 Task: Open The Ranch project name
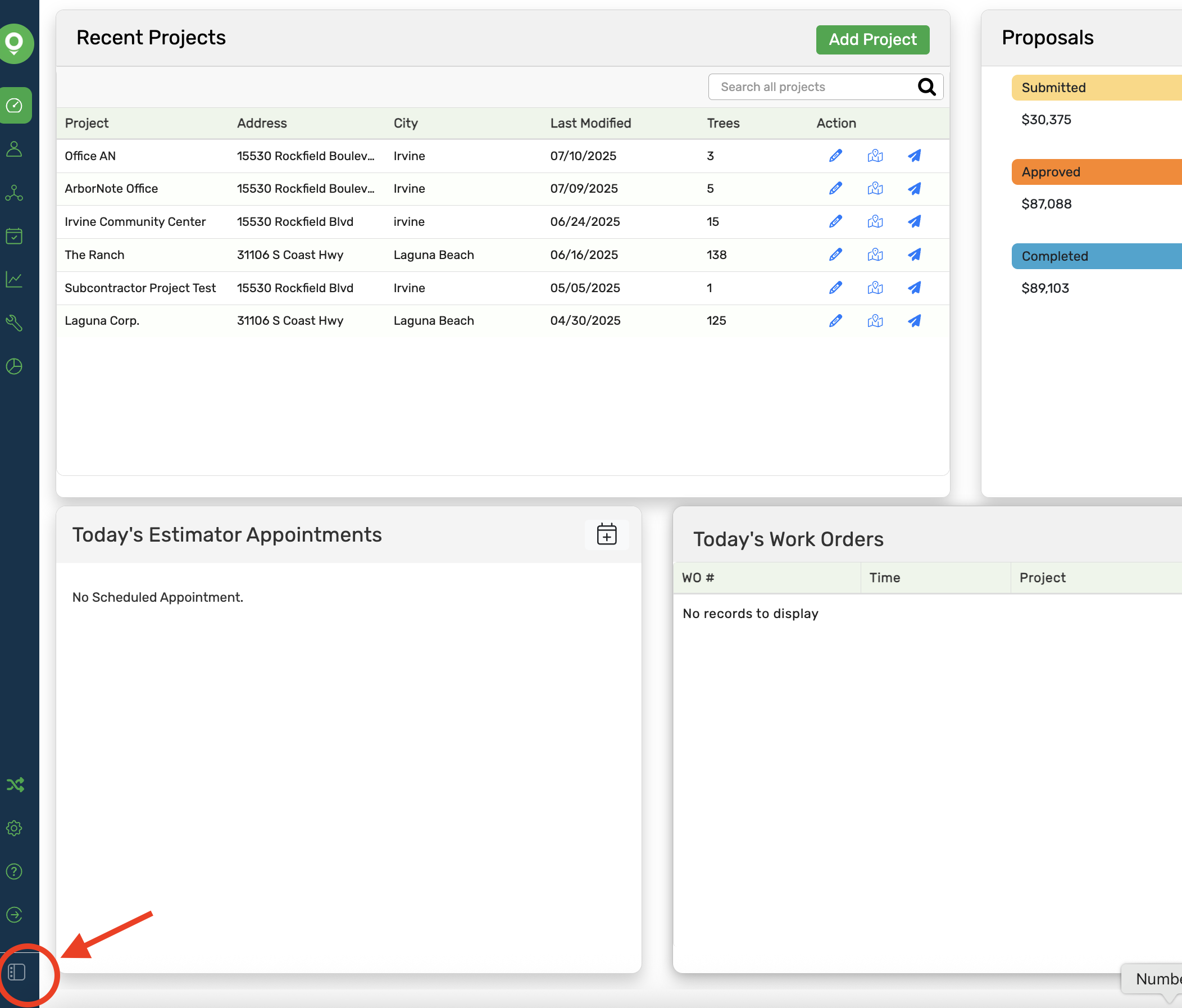[94, 255]
